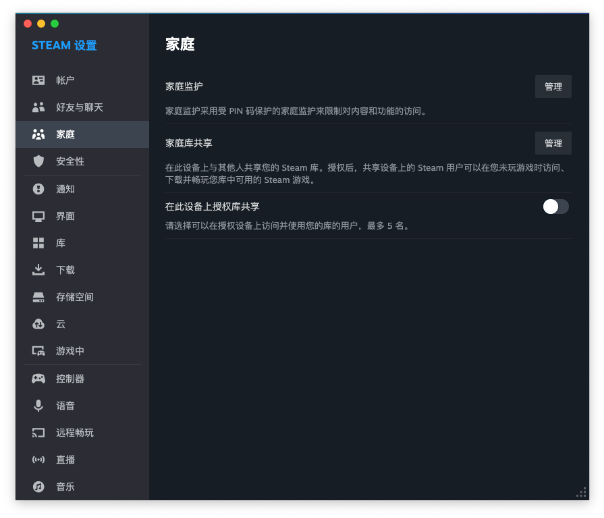The height and width of the screenshot is (518, 604).
Task: Select the highlighted 家庭 sidebar item
Action: pyautogui.click(x=82, y=134)
